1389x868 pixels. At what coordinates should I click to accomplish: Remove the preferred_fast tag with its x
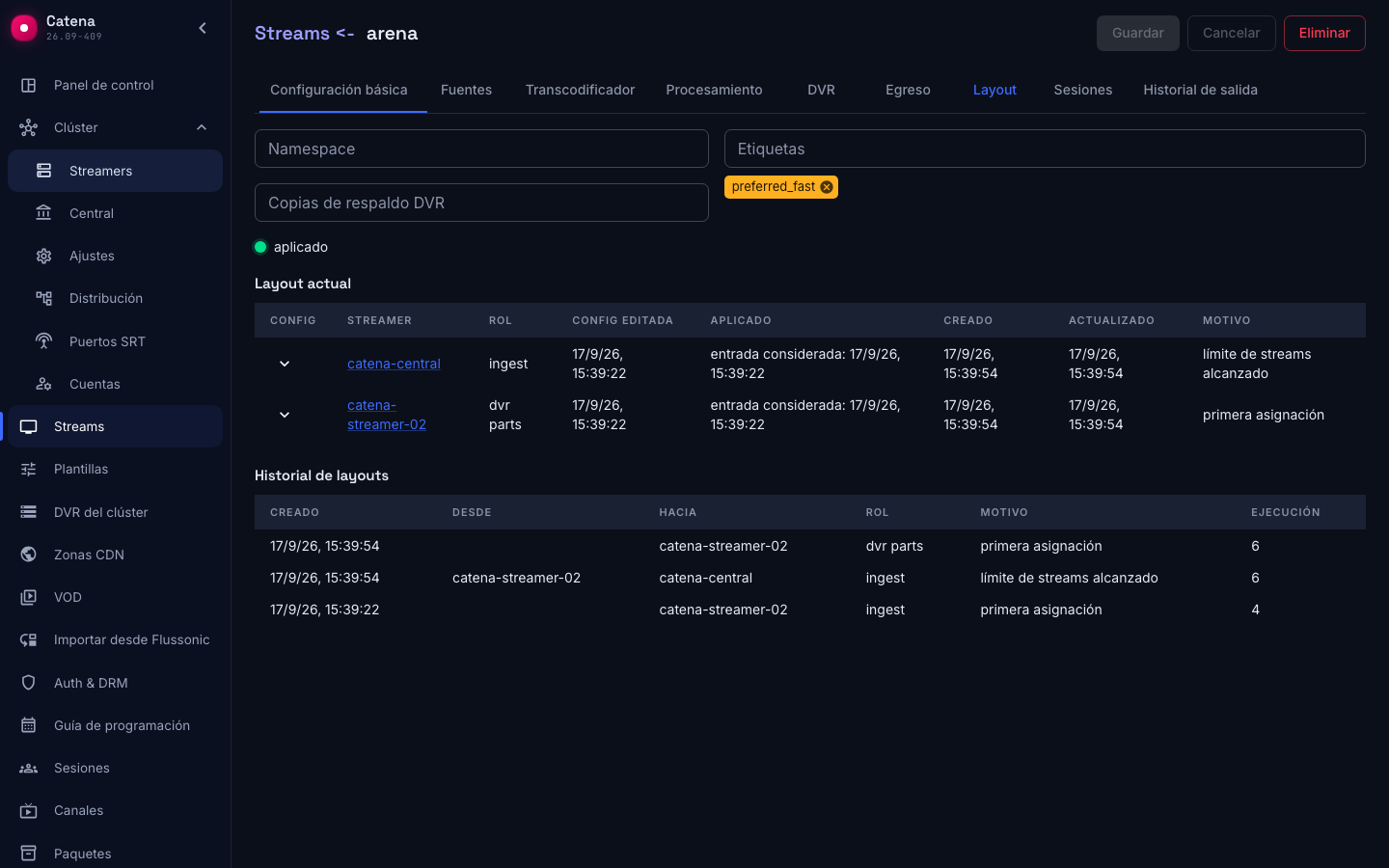point(827,187)
